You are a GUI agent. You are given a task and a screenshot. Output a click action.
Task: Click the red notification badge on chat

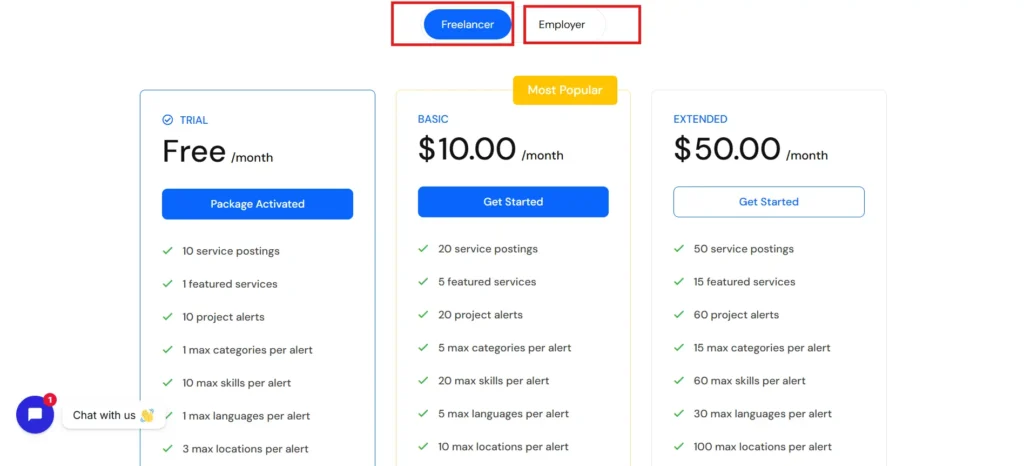[50, 399]
